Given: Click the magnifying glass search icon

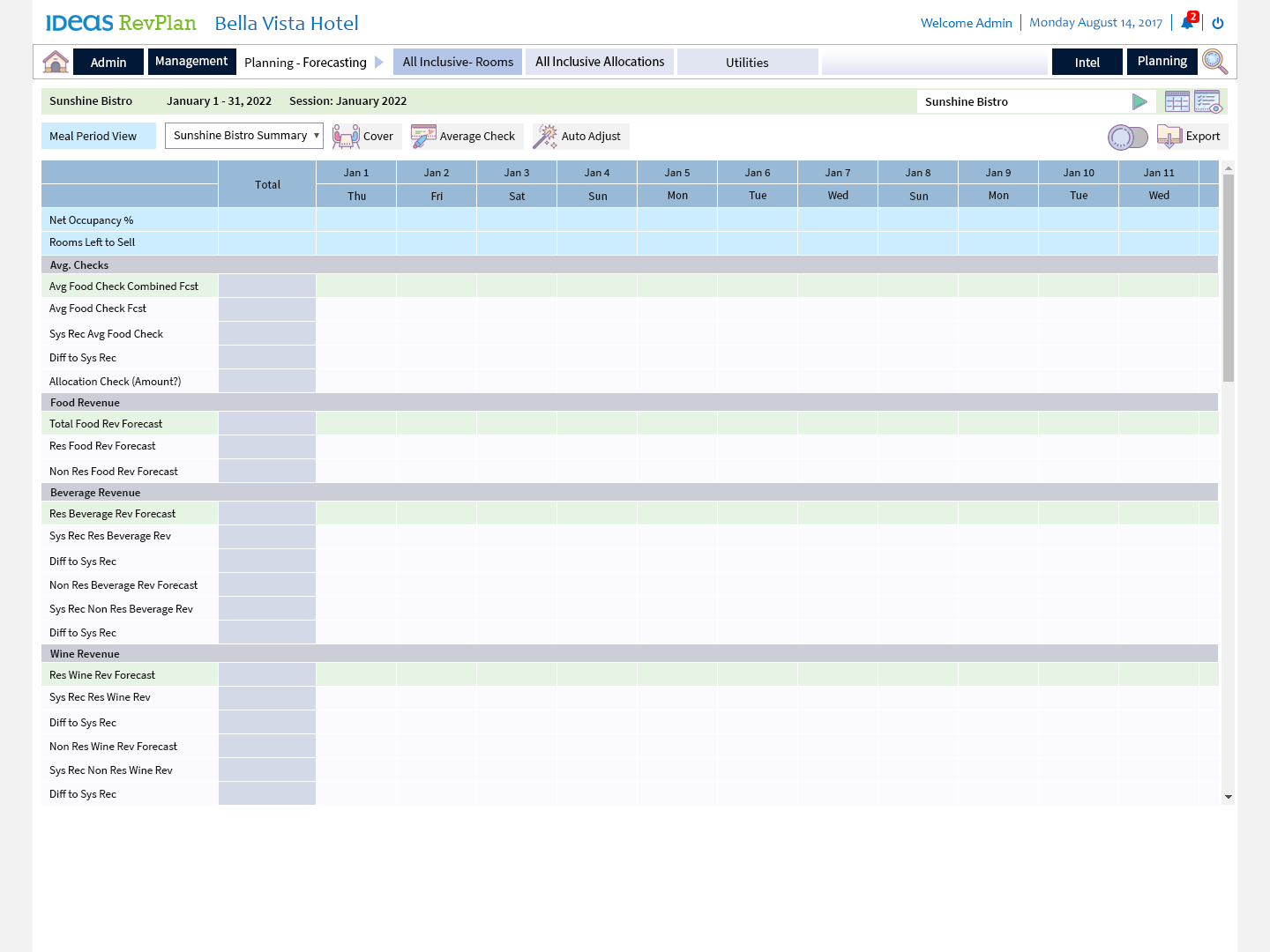Looking at the screenshot, I should (x=1214, y=62).
